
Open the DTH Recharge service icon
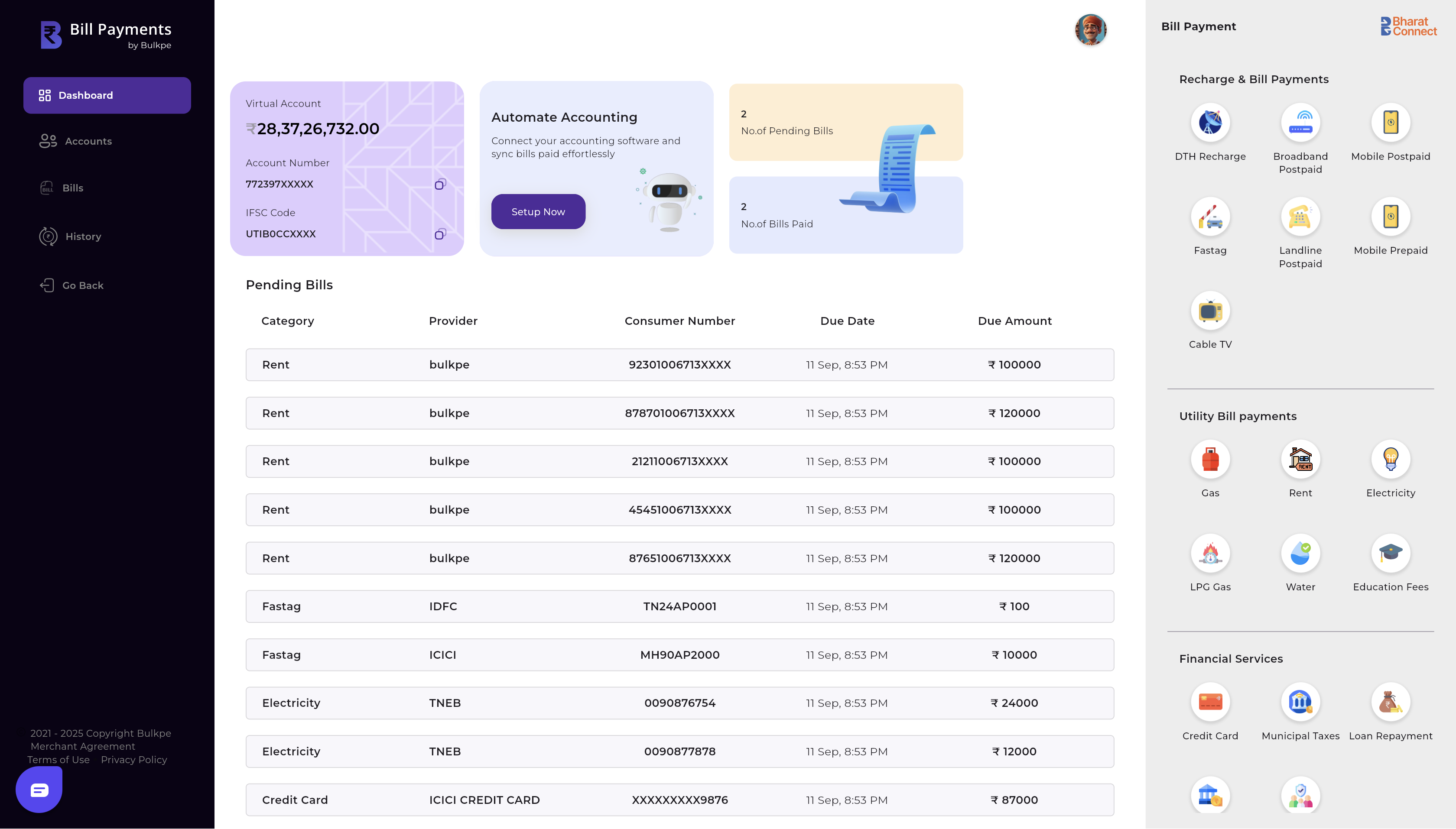[1210, 123]
